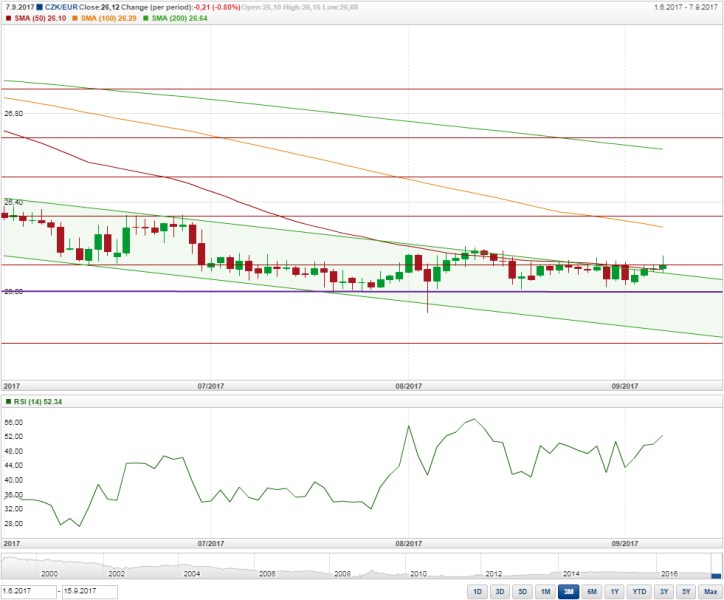Show year-to-date with YTD button
The image size is (724, 600).
639,591
